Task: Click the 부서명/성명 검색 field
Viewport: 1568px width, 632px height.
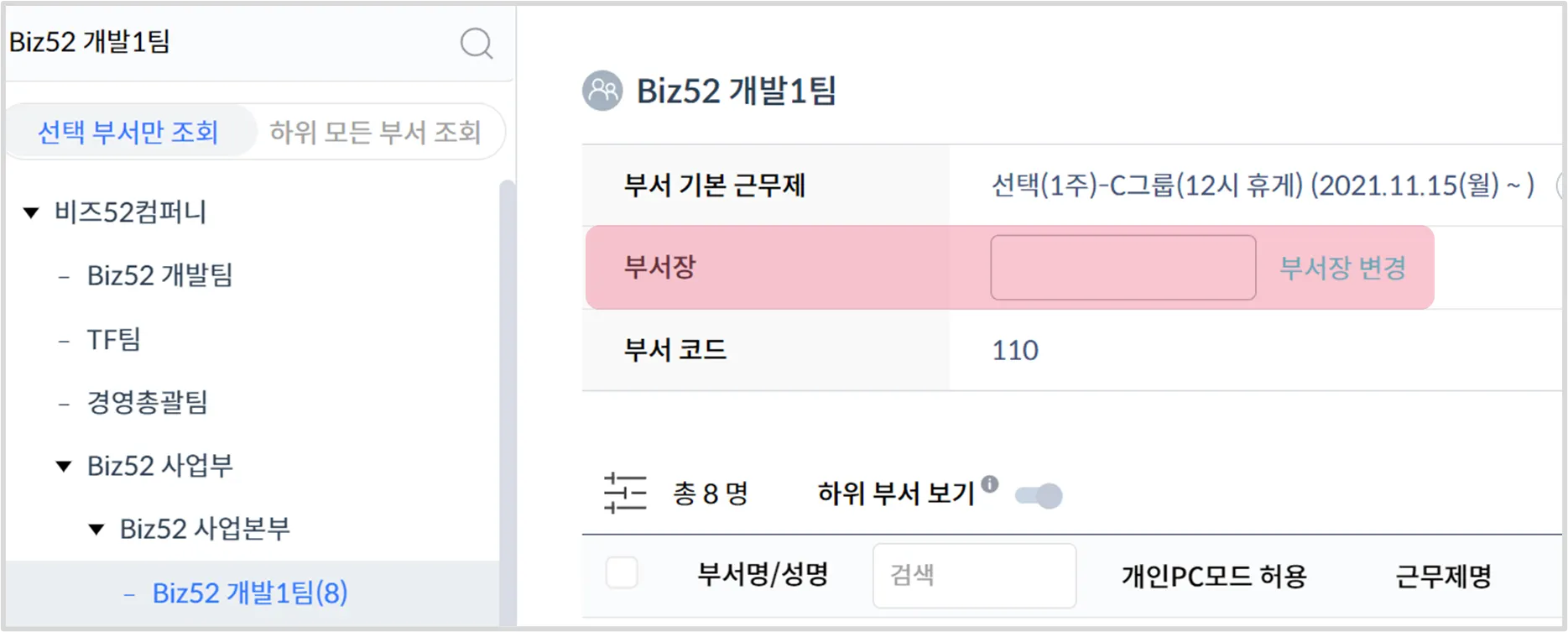Action: point(974,575)
